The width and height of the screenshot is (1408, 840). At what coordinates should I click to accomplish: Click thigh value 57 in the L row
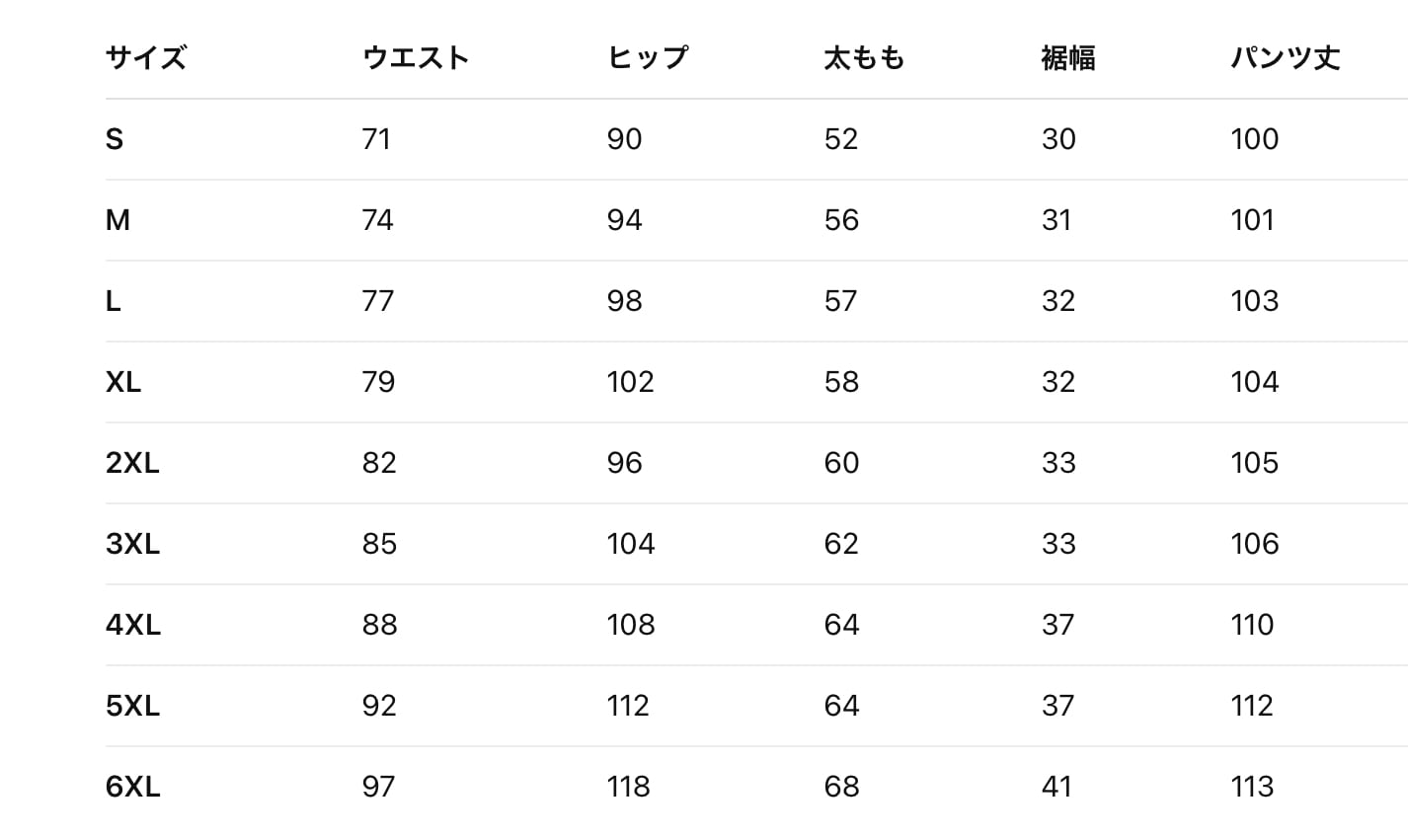click(x=841, y=301)
